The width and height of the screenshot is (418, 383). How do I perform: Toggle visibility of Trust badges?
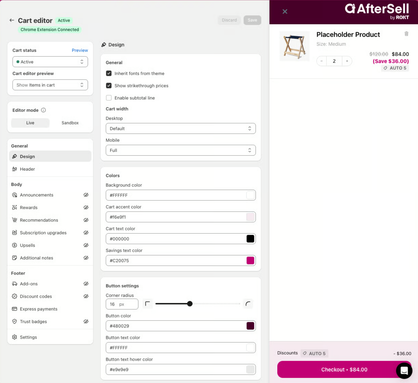[x=86, y=322]
